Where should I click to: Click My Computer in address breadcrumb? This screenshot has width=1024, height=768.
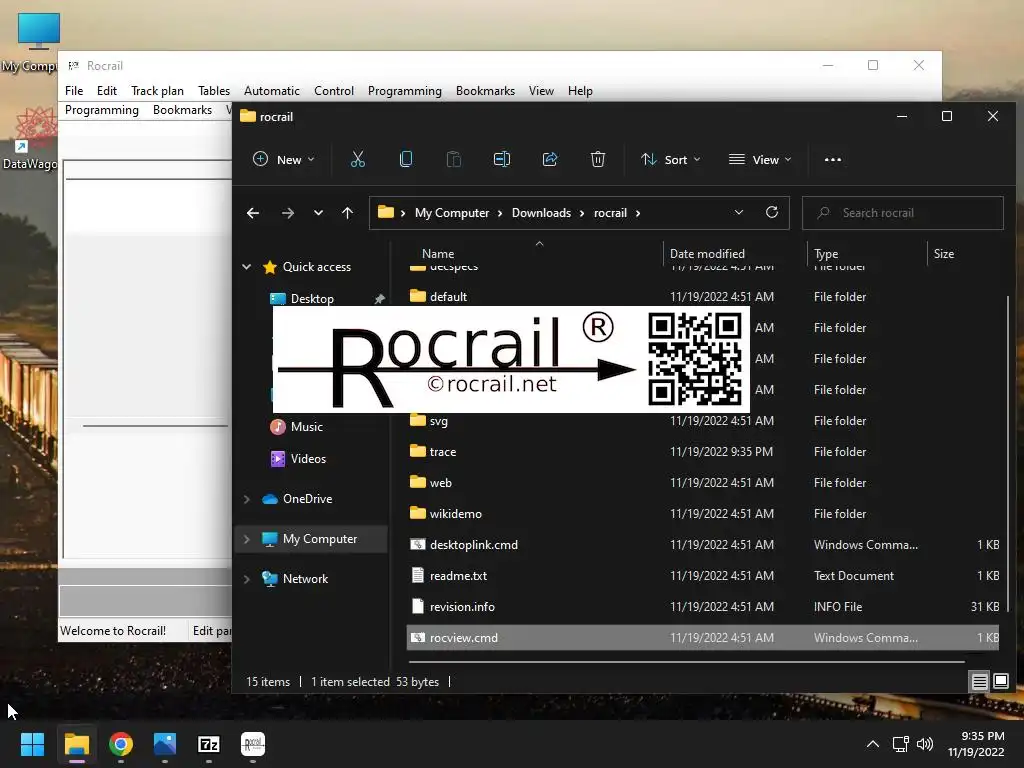point(452,213)
